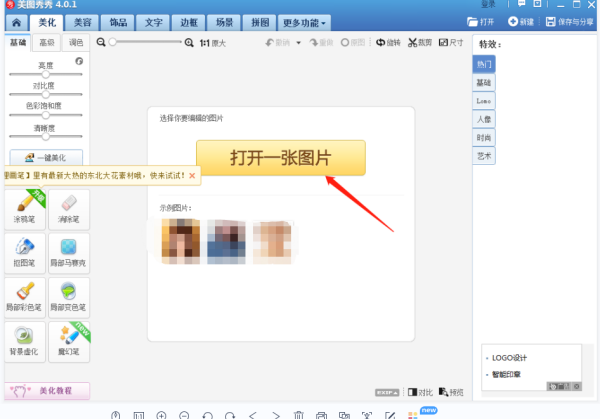
Task: Click the 尺寸 size tool
Action: pyautogui.click(x=451, y=42)
